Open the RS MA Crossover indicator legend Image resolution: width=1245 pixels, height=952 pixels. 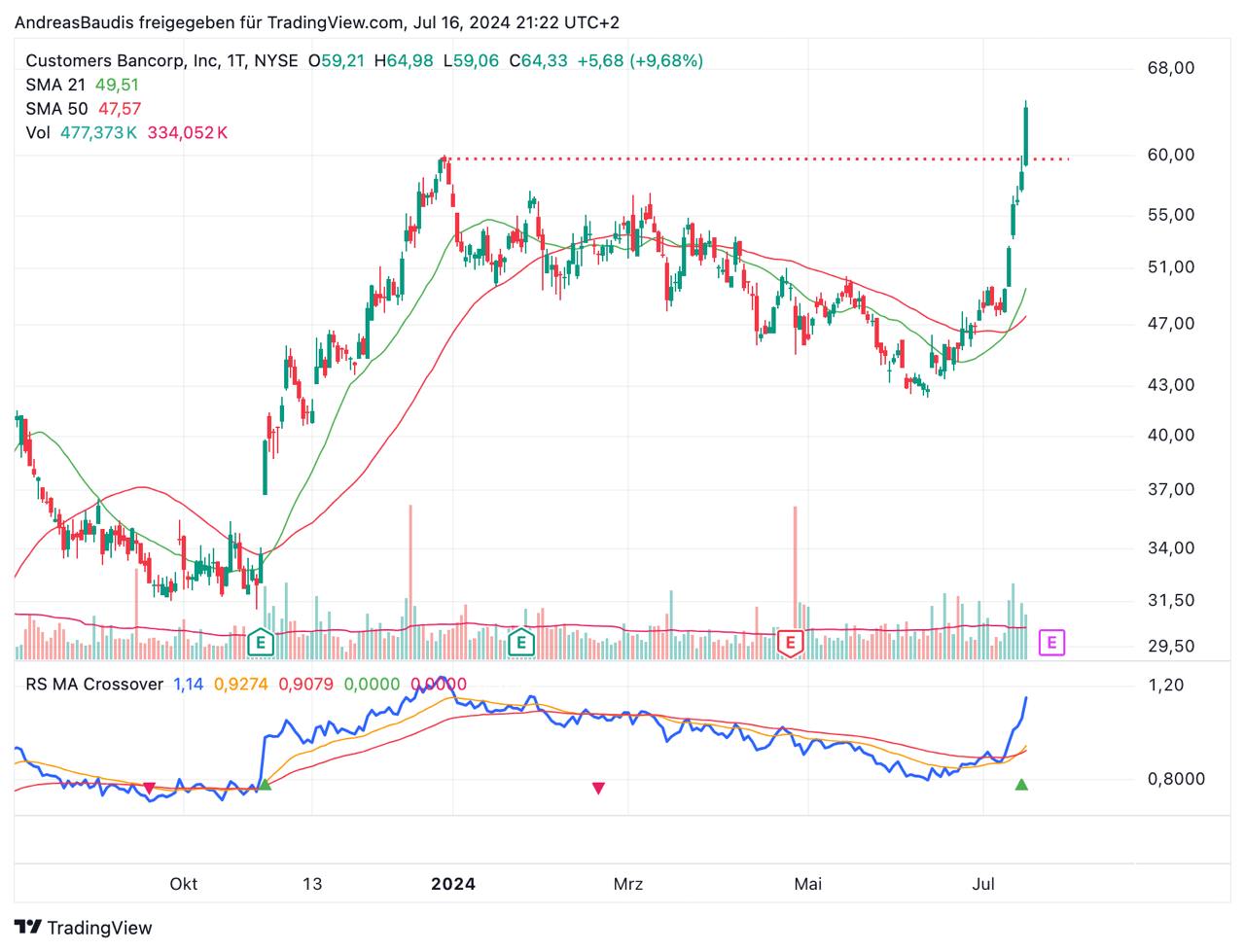click(x=94, y=685)
